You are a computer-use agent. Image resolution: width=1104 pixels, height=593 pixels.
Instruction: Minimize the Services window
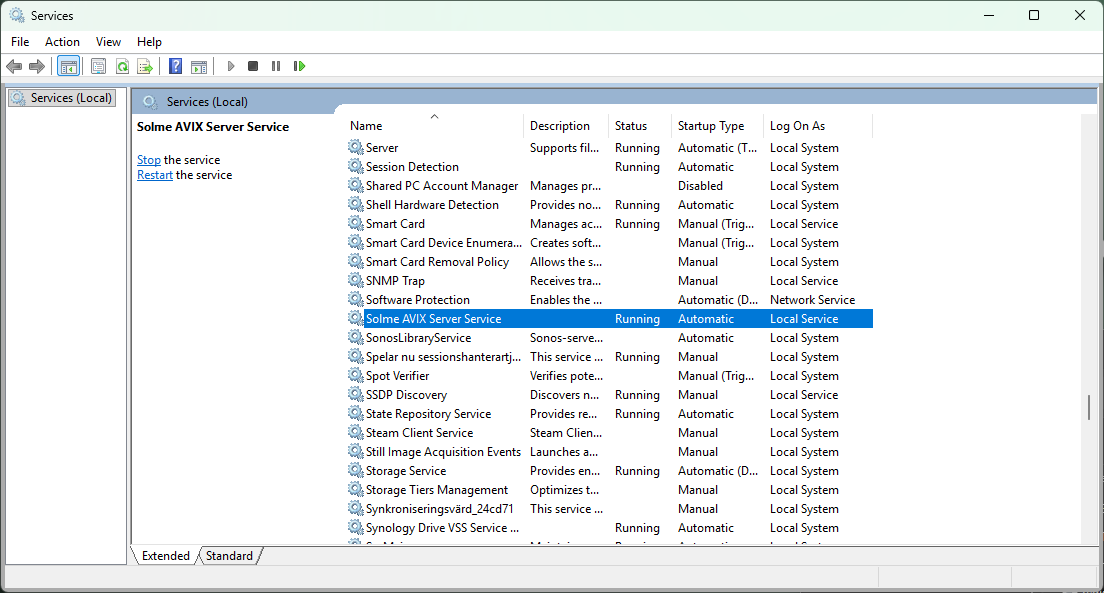[989, 15]
